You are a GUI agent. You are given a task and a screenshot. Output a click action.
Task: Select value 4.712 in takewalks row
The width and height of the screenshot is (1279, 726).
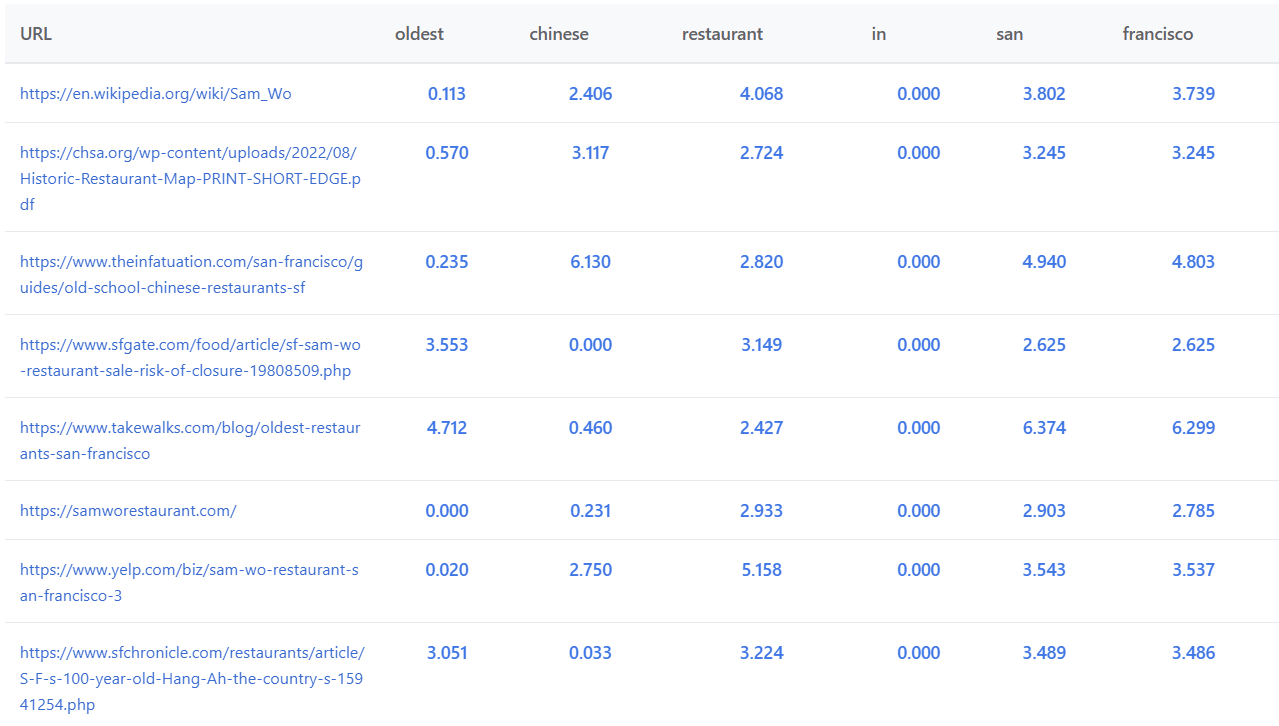point(448,428)
